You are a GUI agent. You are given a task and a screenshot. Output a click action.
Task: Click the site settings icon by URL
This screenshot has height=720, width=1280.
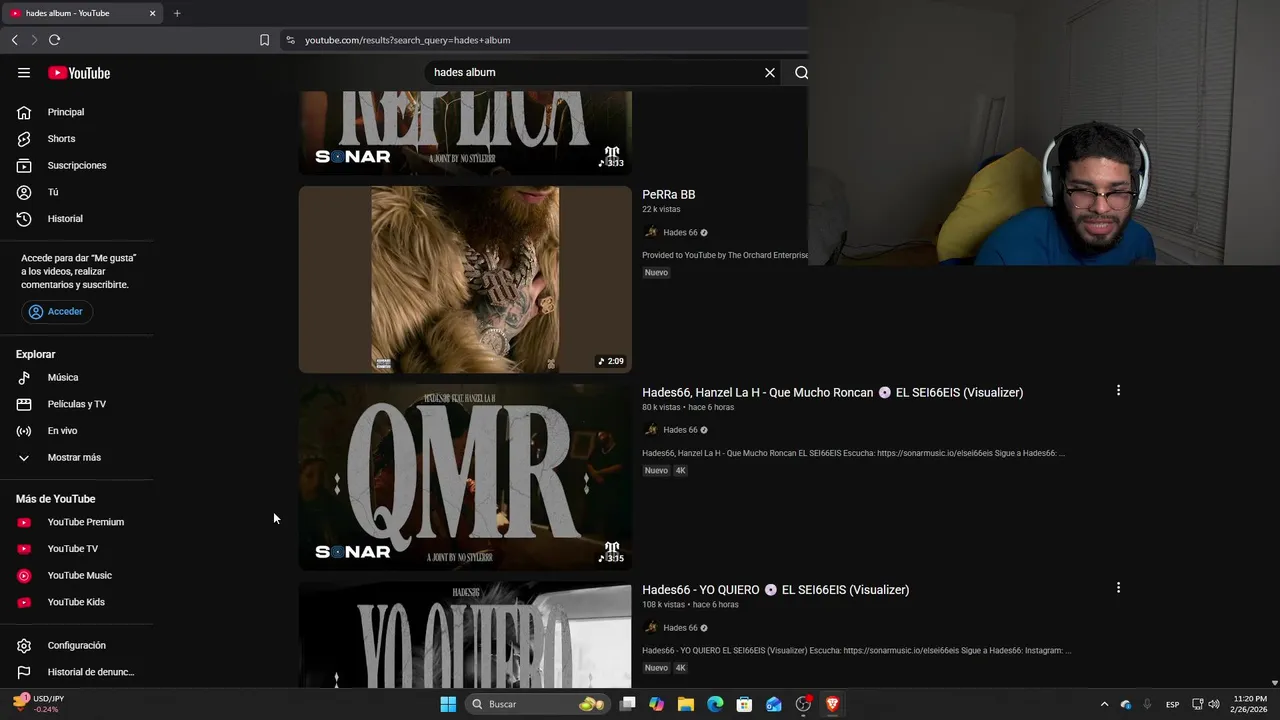point(290,40)
